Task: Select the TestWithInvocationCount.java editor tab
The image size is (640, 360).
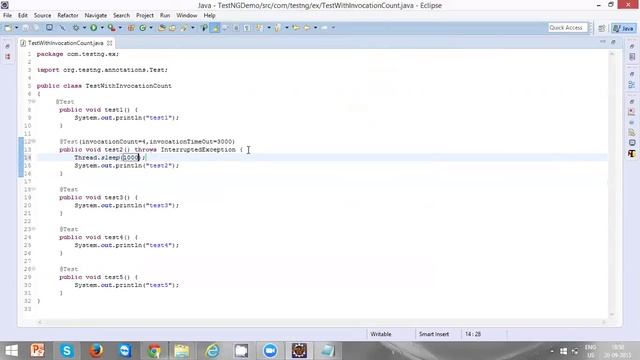Action: (x=65, y=43)
